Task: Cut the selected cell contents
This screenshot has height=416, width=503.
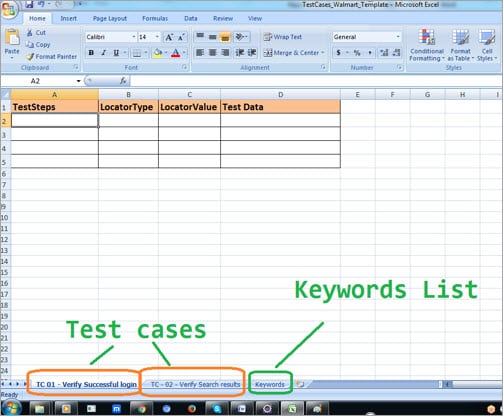Action: click(36, 33)
